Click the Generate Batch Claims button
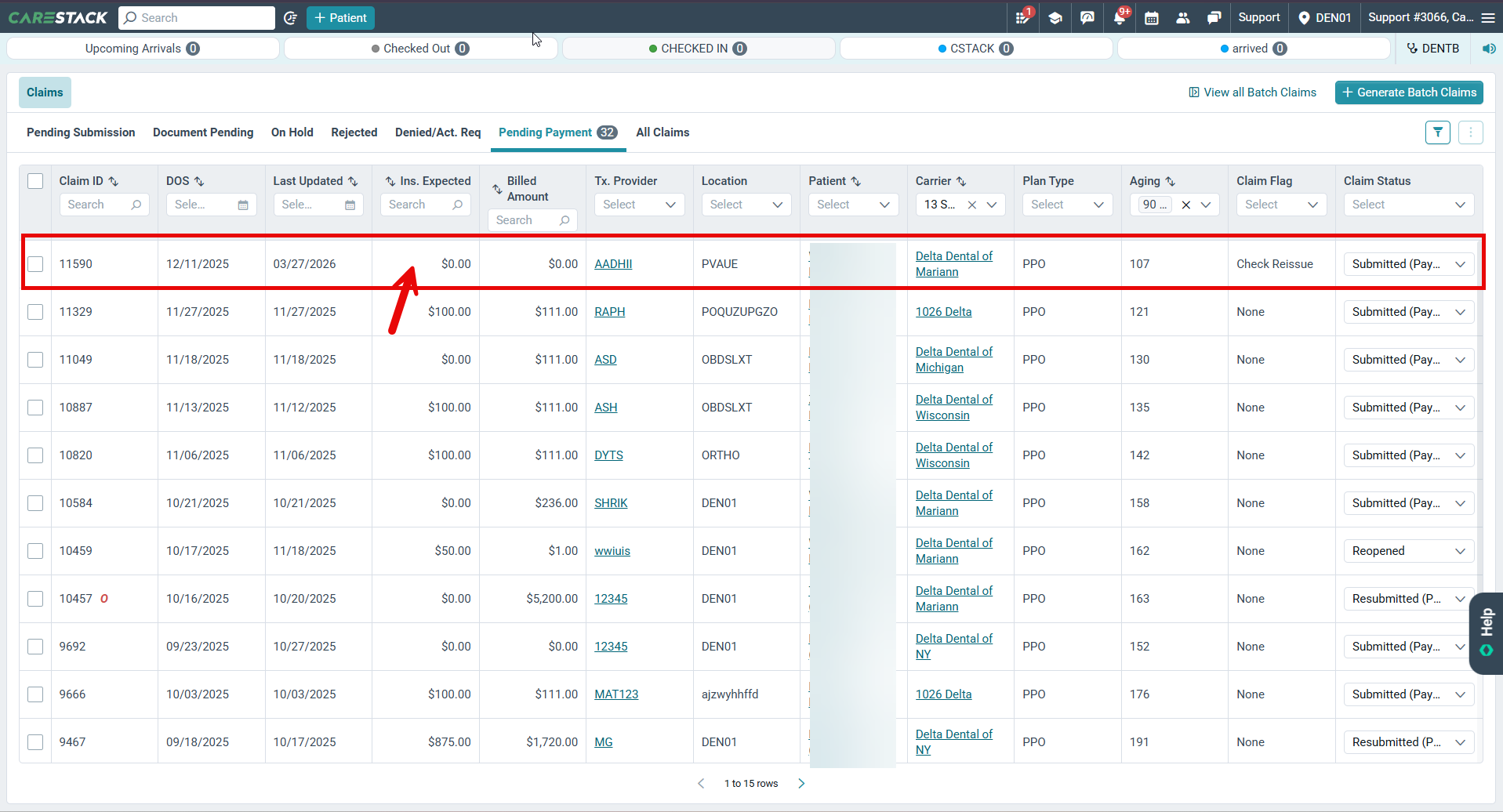 click(x=1409, y=92)
